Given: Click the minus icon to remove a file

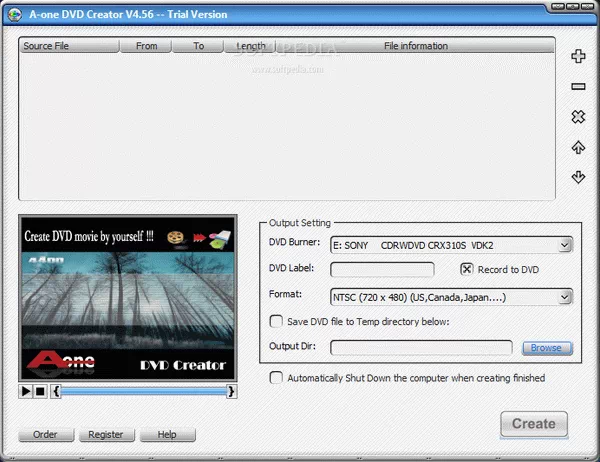Looking at the screenshot, I should 578,87.
